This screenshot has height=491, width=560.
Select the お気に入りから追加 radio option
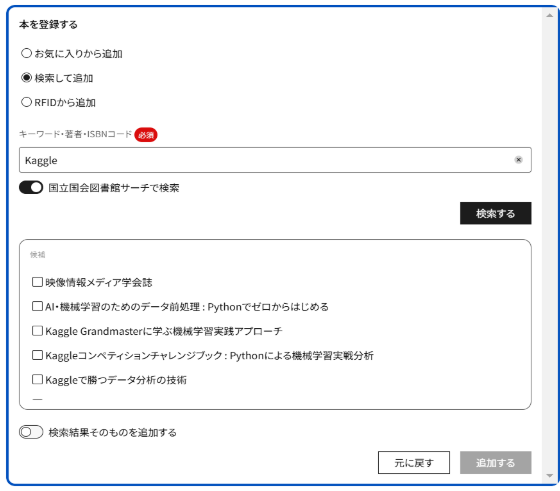(26, 54)
